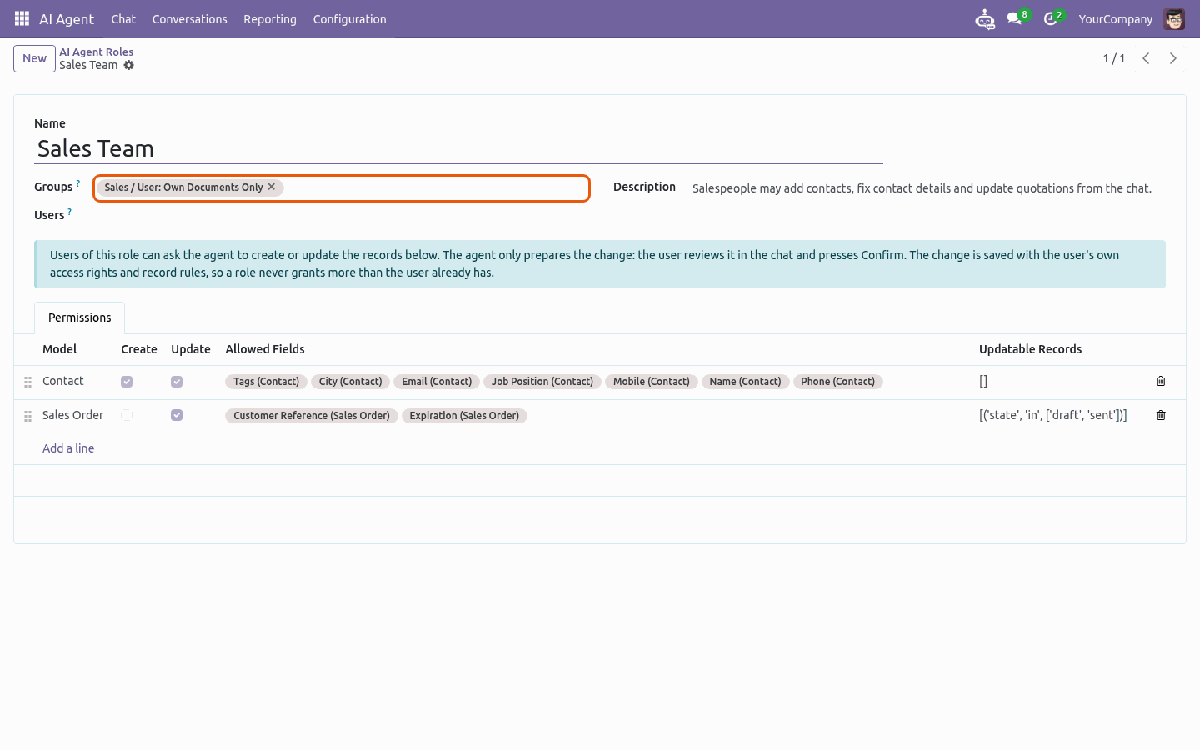Click the Tags (Contact) field tag
The image size is (1200, 750).
click(266, 382)
